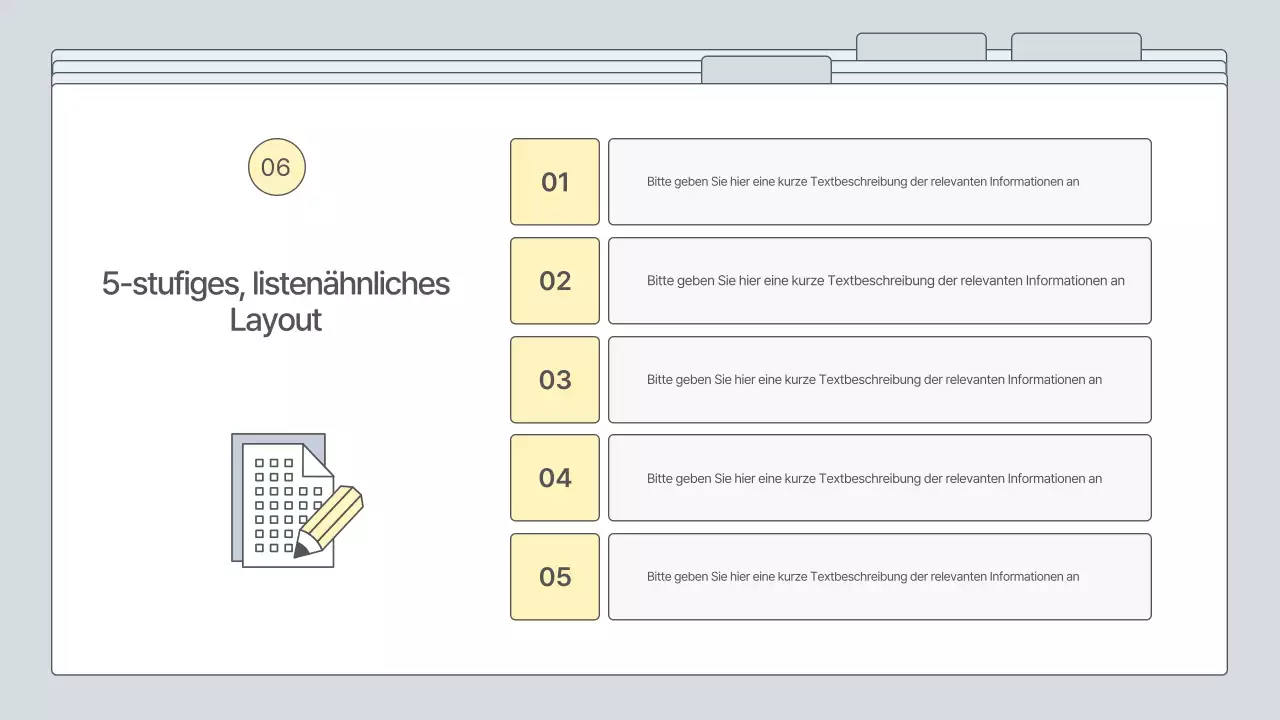Select the yellow 01 number box
Image resolution: width=1280 pixels, height=720 pixels.
point(555,182)
